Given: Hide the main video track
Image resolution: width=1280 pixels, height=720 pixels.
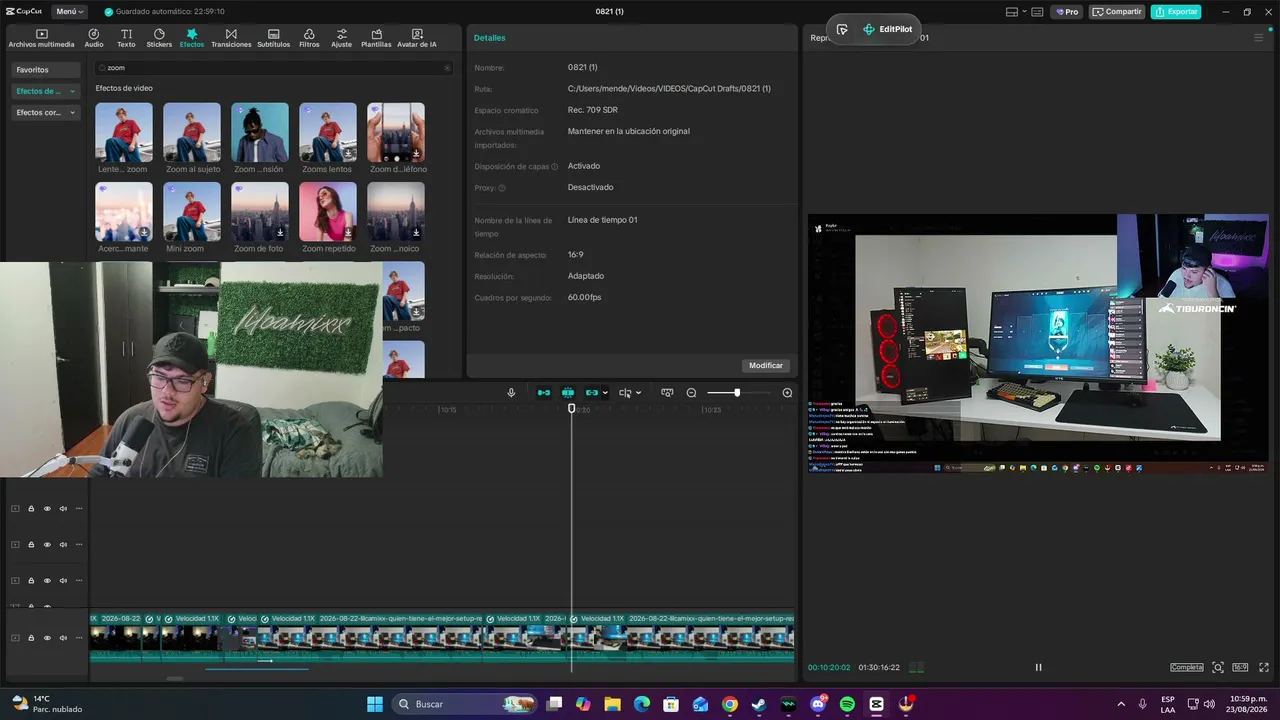Looking at the screenshot, I should 47,638.
